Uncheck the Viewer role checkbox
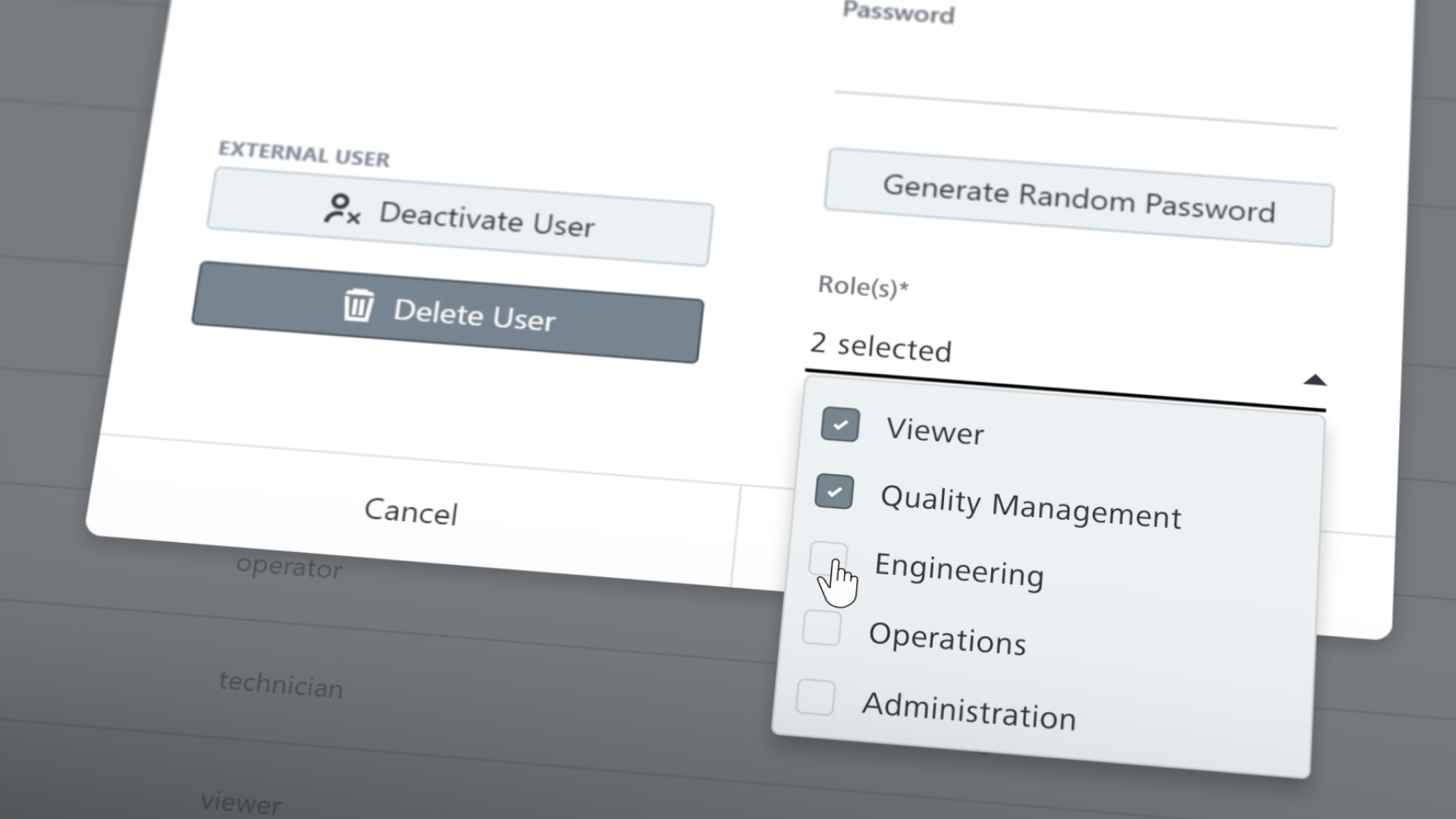The image size is (1456, 819). click(839, 425)
